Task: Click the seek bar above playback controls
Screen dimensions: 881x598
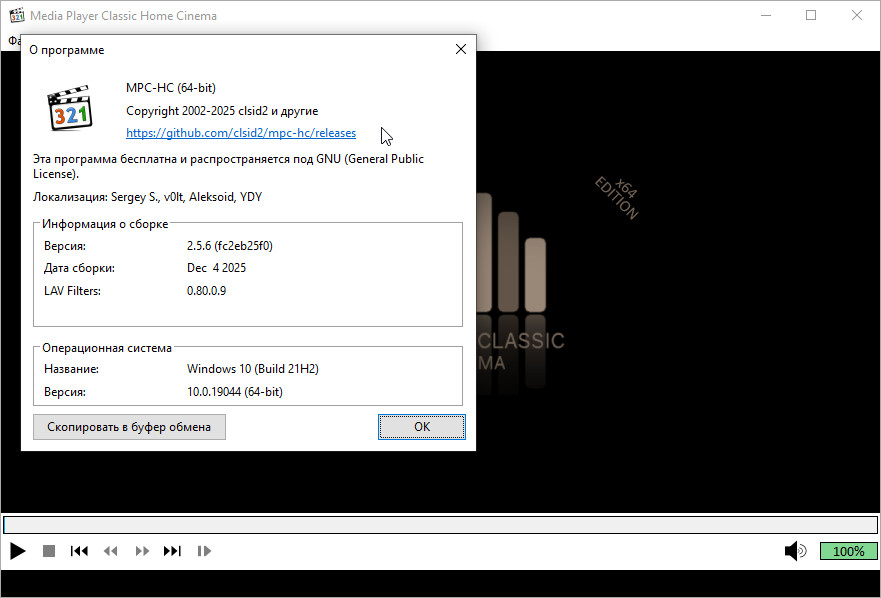Action: coord(440,525)
